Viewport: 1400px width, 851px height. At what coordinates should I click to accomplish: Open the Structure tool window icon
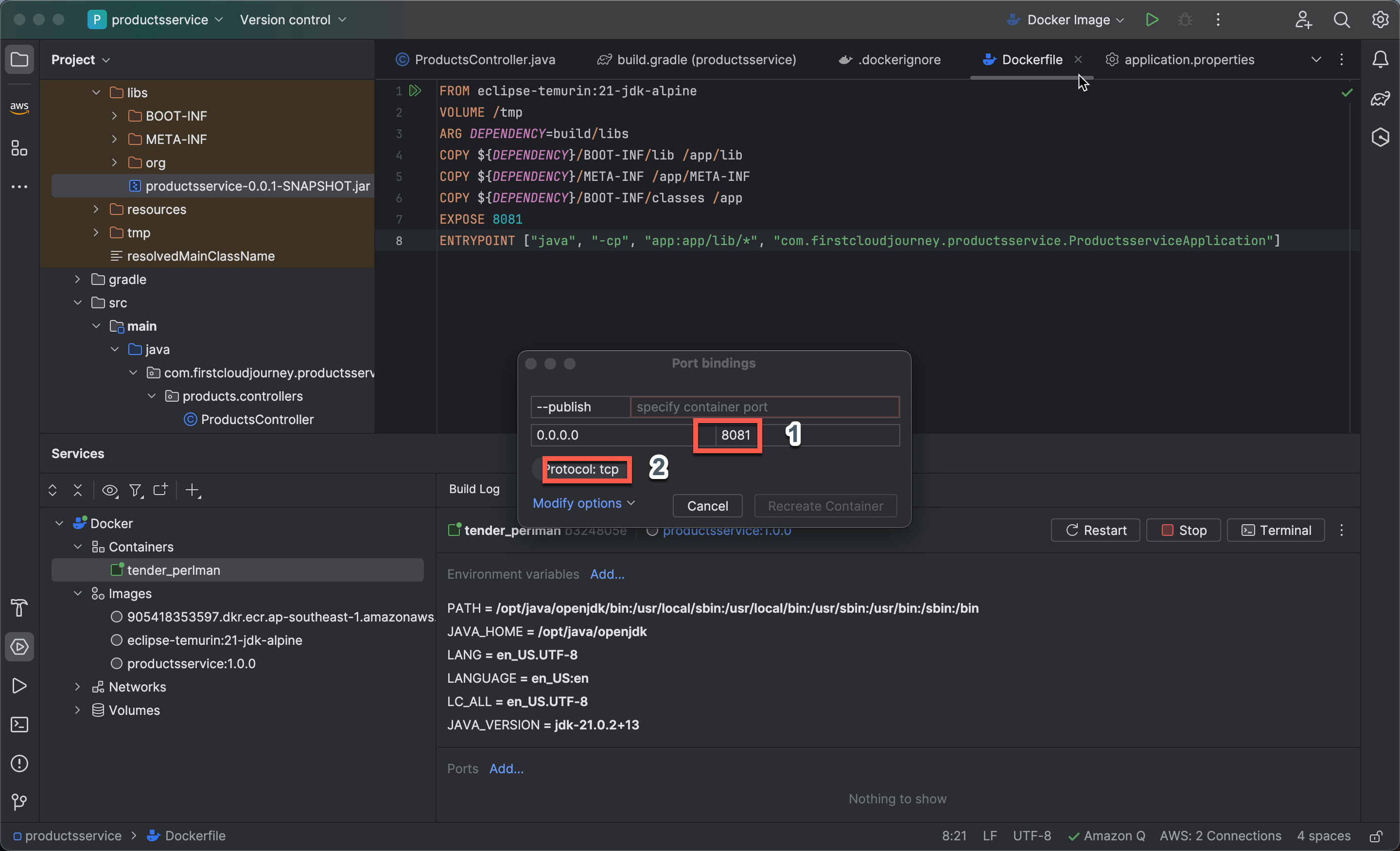(x=19, y=148)
